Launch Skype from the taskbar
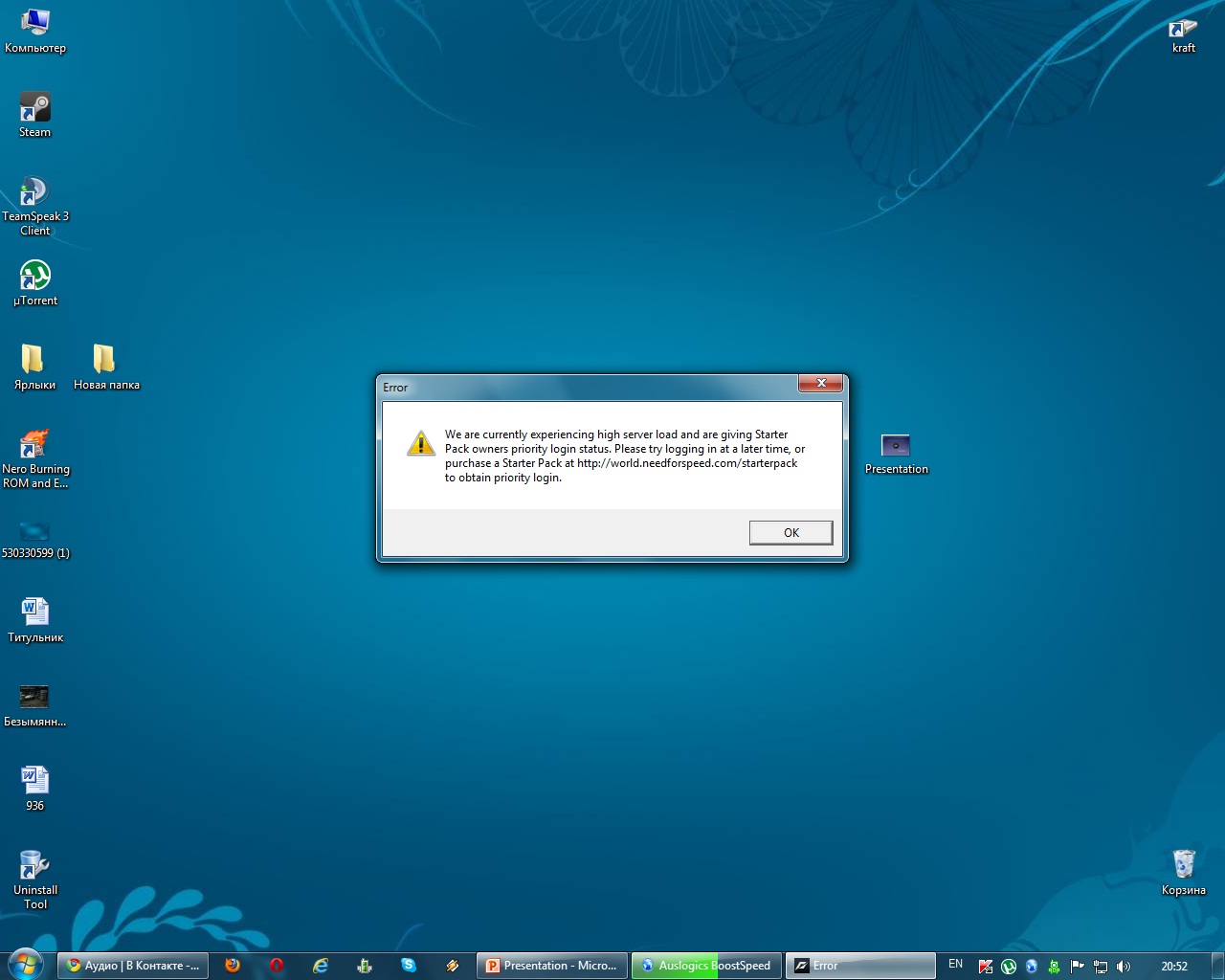The height and width of the screenshot is (980, 1225). tap(409, 966)
